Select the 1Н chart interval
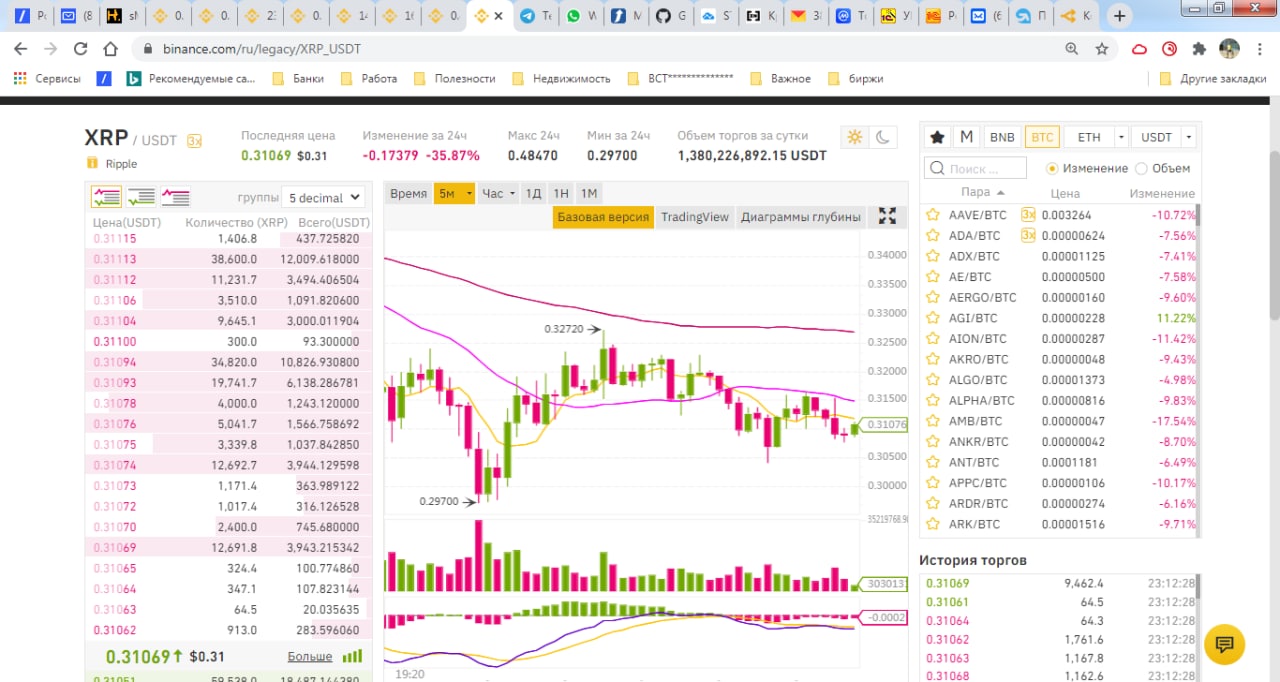Screen dimensions: 1280x682 coord(561,194)
